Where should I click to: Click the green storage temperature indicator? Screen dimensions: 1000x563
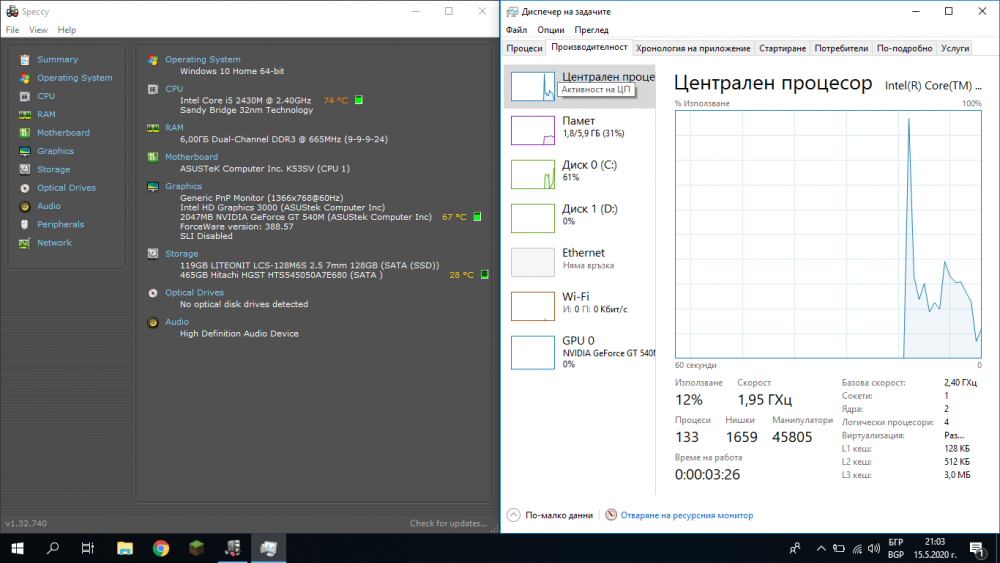485,274
